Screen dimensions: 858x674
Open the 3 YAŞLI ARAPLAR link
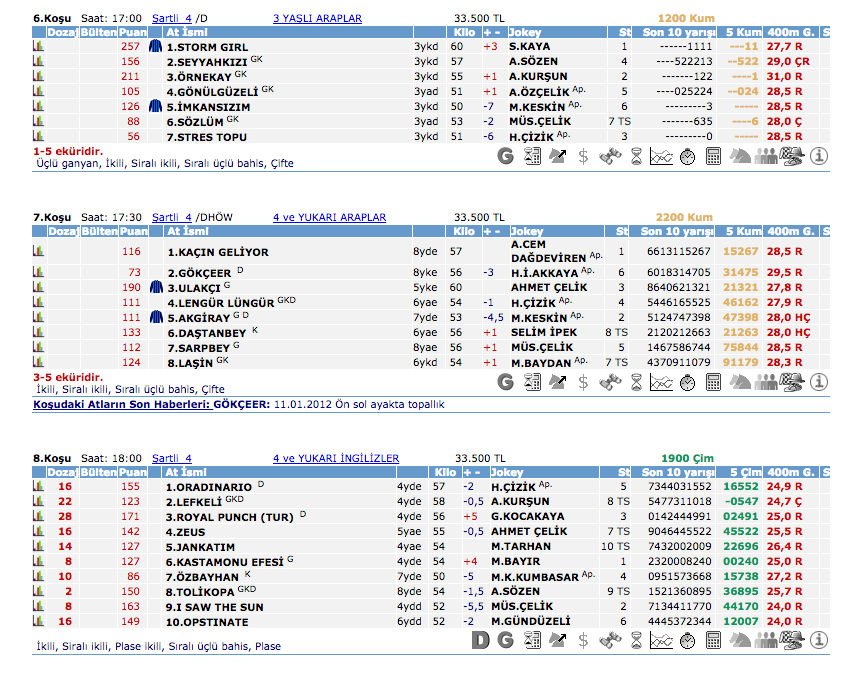[x=317, y=18]
